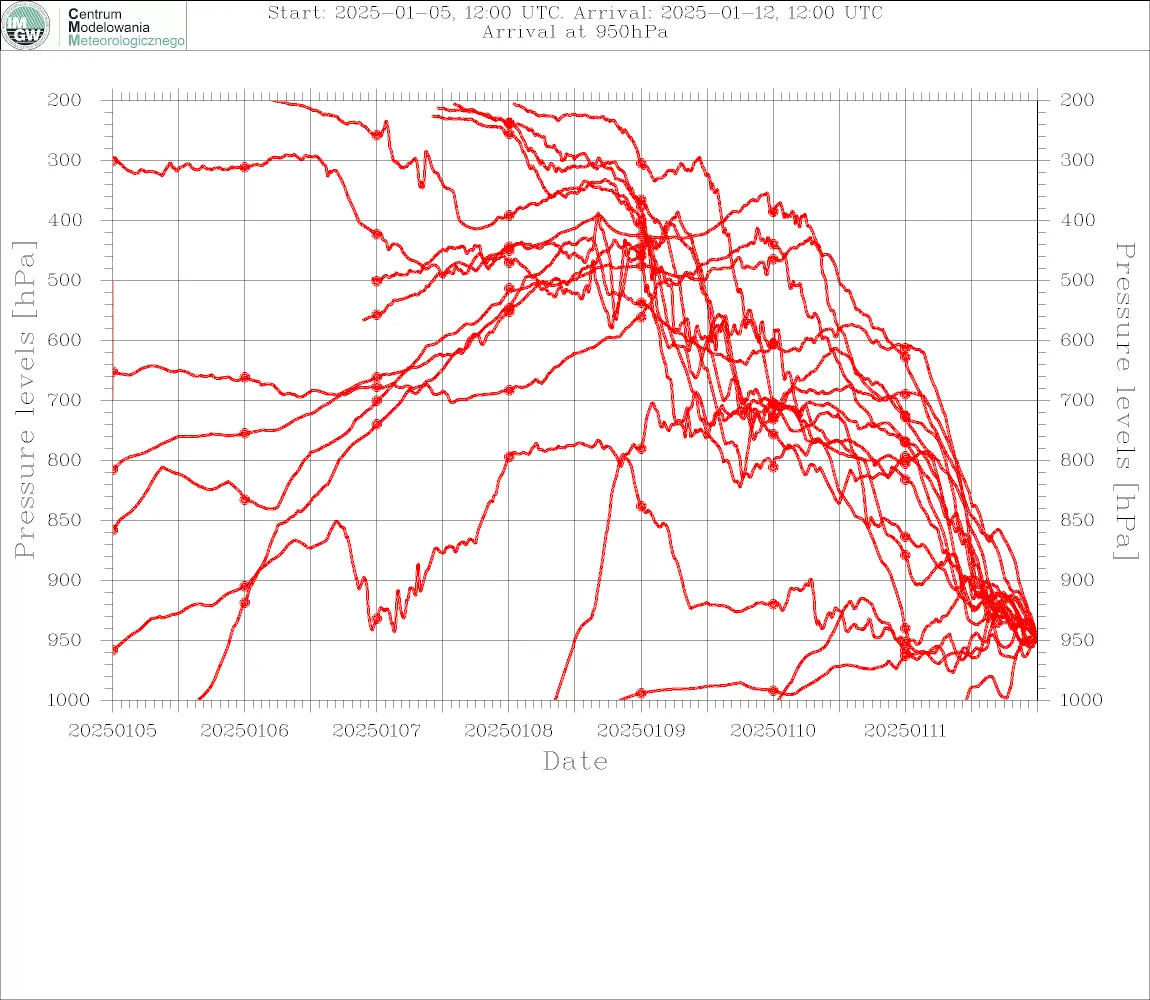Click the left axis label 600
The image size is (1150, 1000).
coord(65,340)
